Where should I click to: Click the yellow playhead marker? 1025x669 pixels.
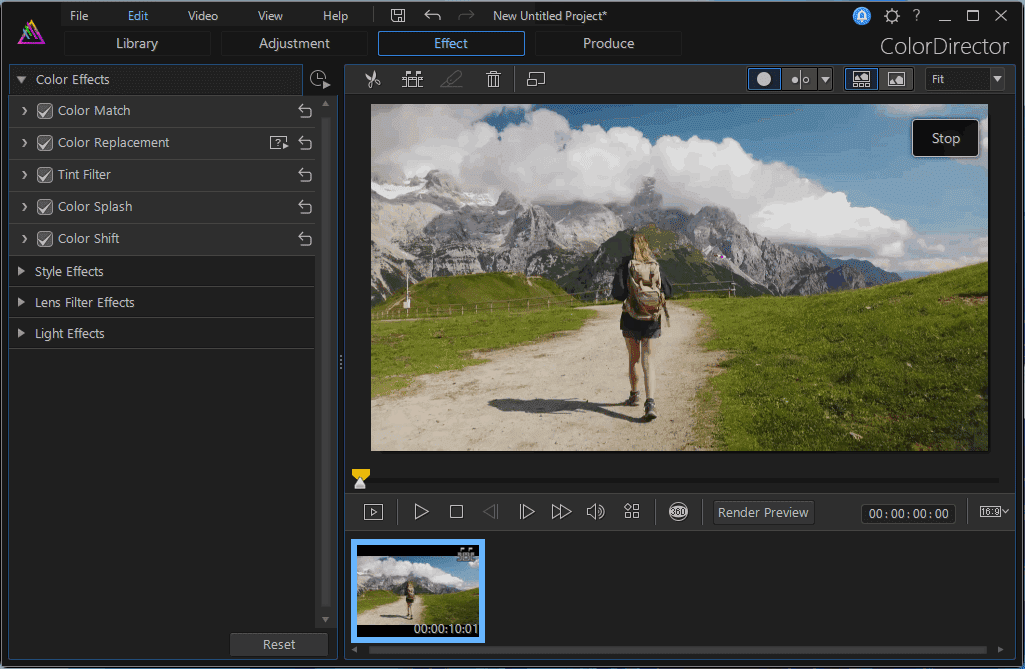coord(360,479)
